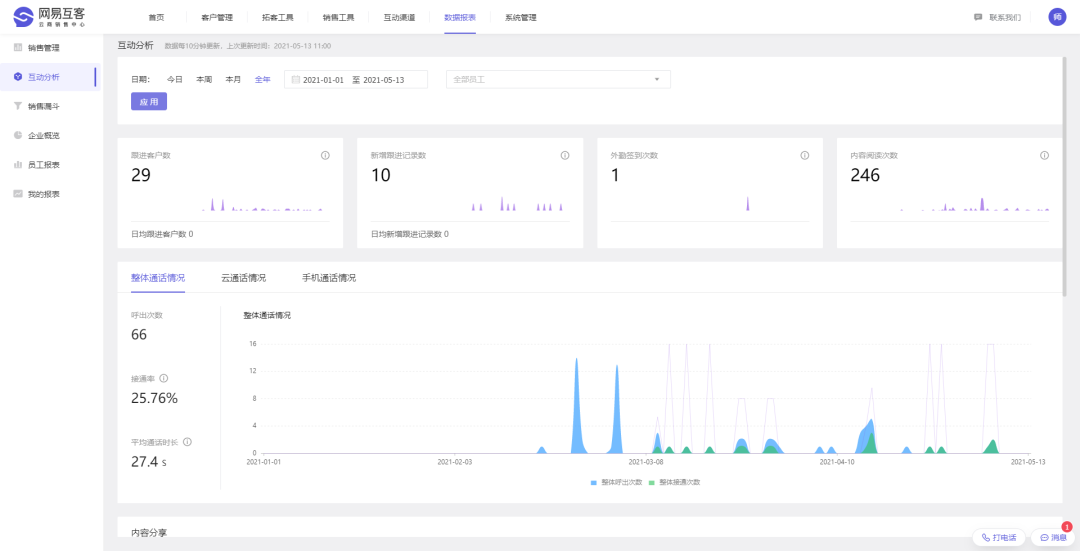Click the 应用 apply button
Image resolution: width=1080 pixels, height=551 pixels.
149,101
